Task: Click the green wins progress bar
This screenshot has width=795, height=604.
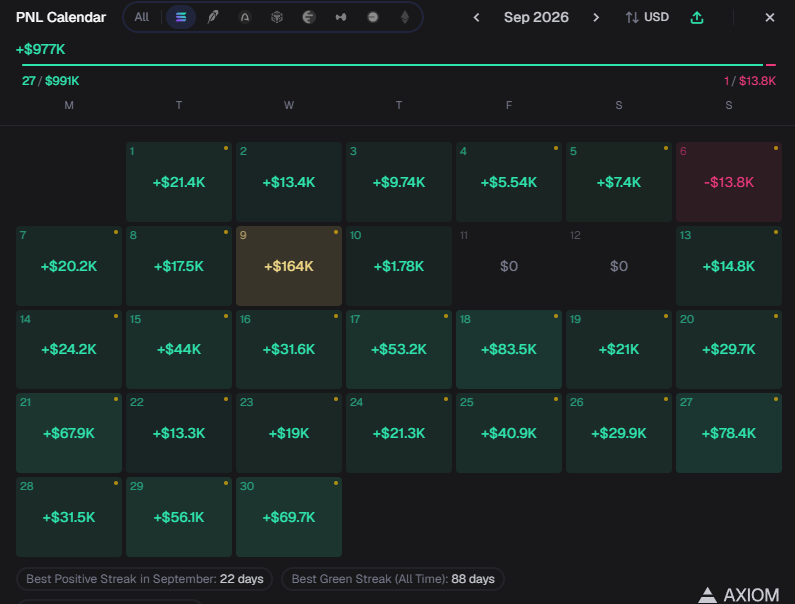Action: [392, 65]
